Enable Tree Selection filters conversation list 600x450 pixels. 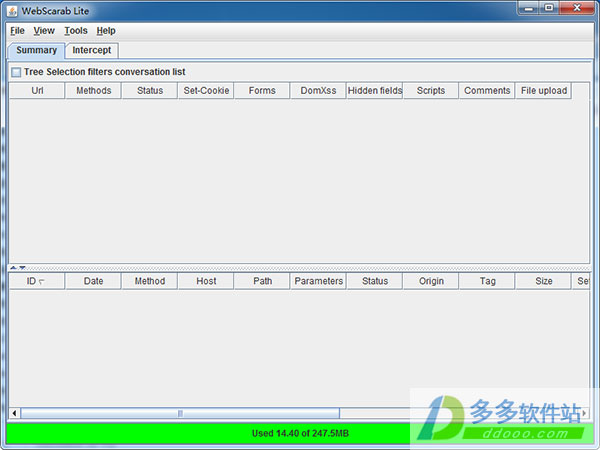click(16, 72)
